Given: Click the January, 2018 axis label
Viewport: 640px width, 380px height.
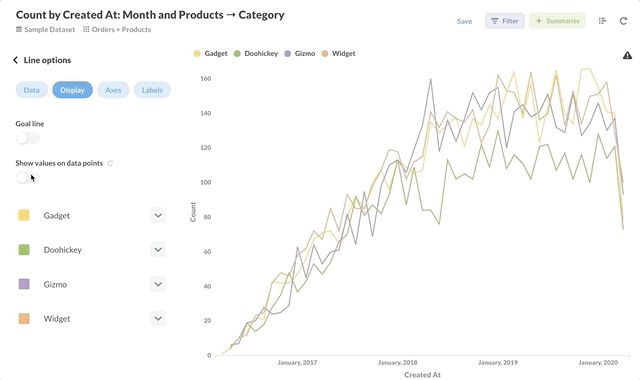Looking at the screenshot, I should [398, 362].
